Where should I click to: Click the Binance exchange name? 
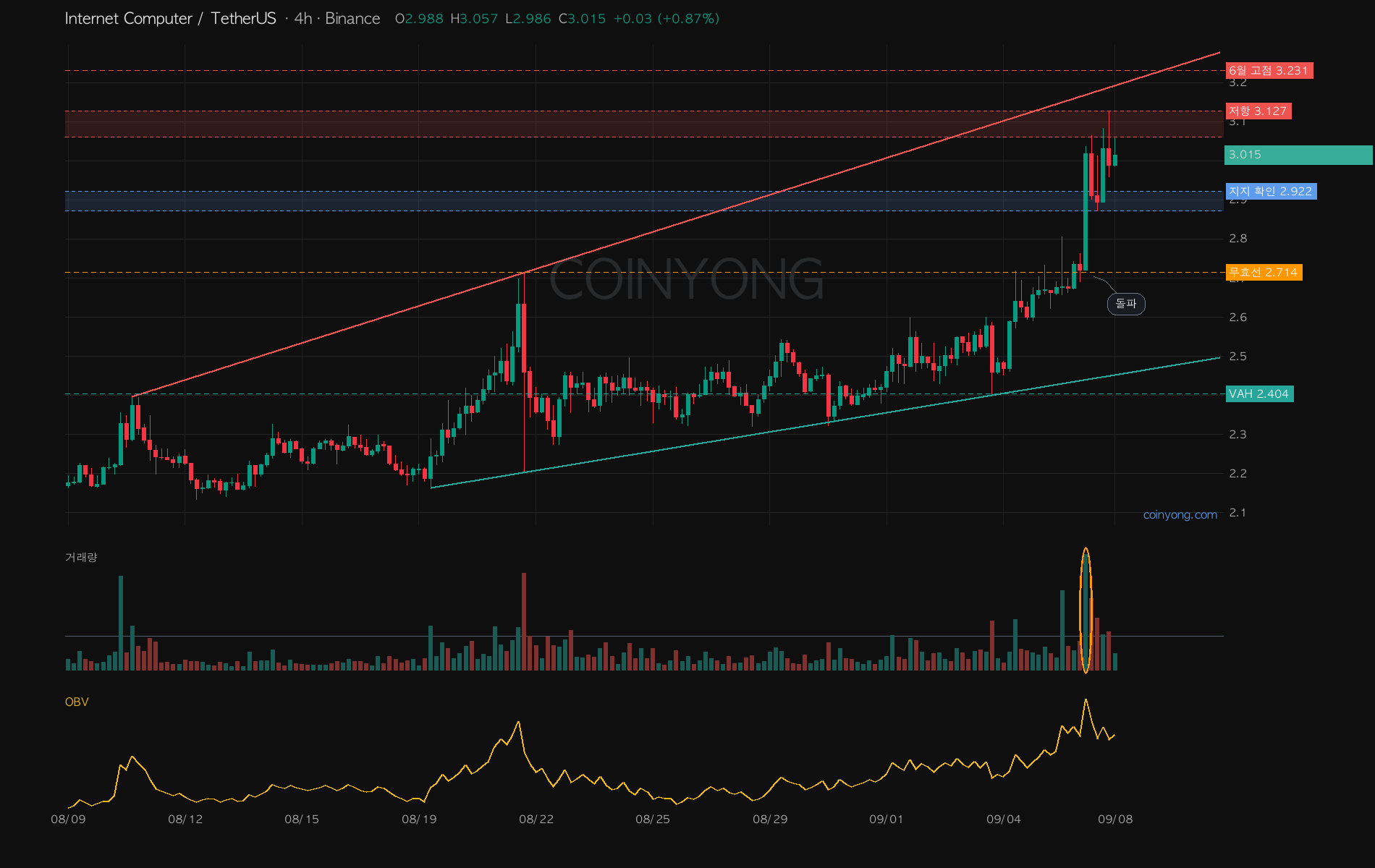352,19
